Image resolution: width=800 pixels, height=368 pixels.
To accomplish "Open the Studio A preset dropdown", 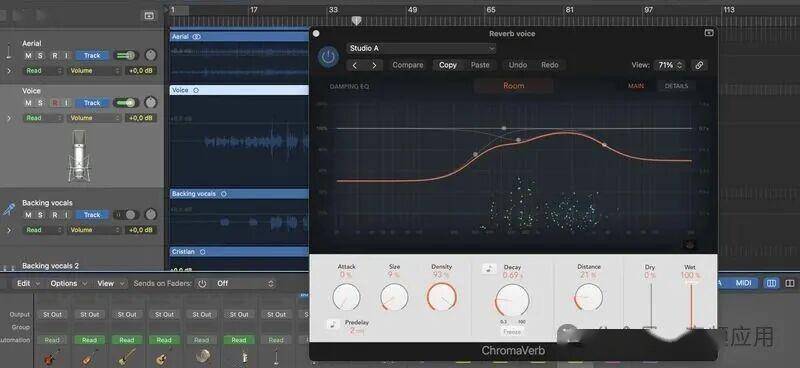I will point(421,48).
